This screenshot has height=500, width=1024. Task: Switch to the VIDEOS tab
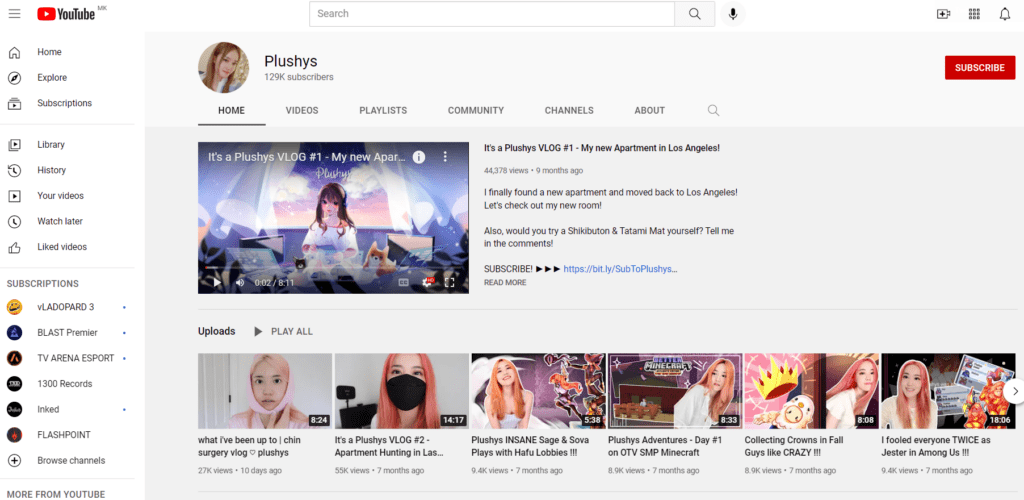302,110
